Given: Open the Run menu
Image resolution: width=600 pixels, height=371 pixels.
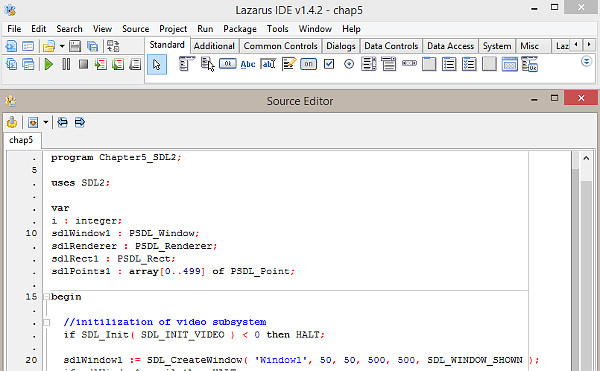Looking at the screenshot, I should pyautogui.click(x=205, y=29).
